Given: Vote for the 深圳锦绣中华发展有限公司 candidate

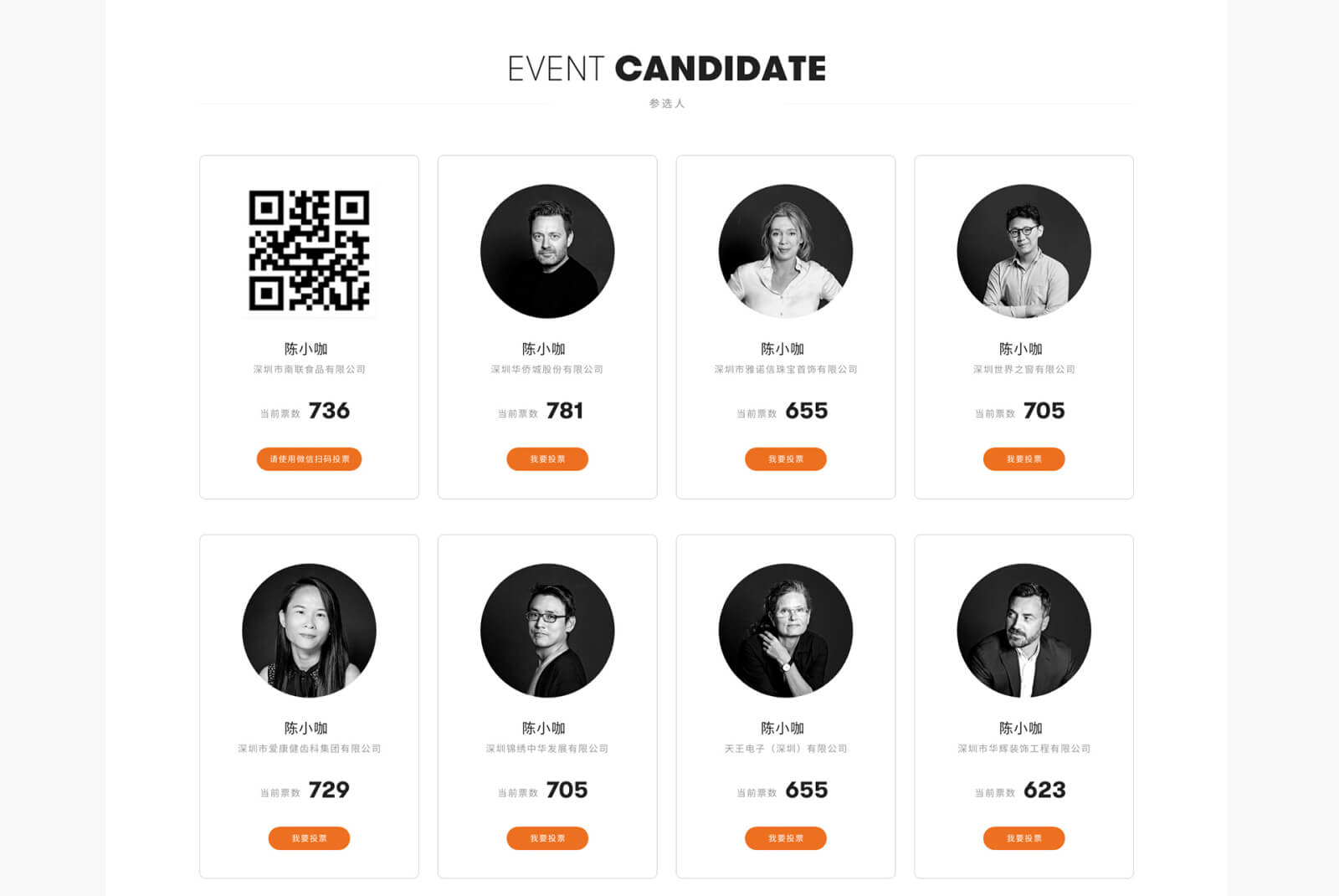Looking at the screenshot, I should [x=547, y=838].
